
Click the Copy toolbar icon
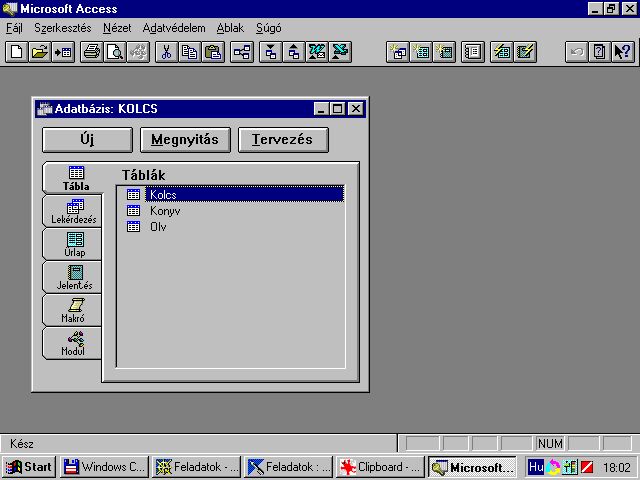pos(190,52)
